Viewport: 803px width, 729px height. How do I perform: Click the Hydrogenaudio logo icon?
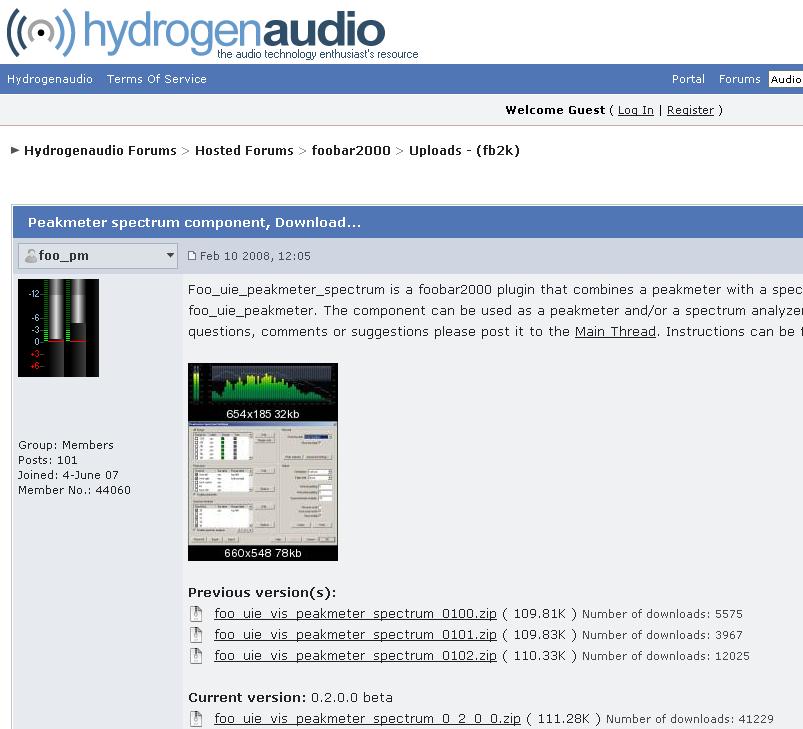[x=40, y=32]
